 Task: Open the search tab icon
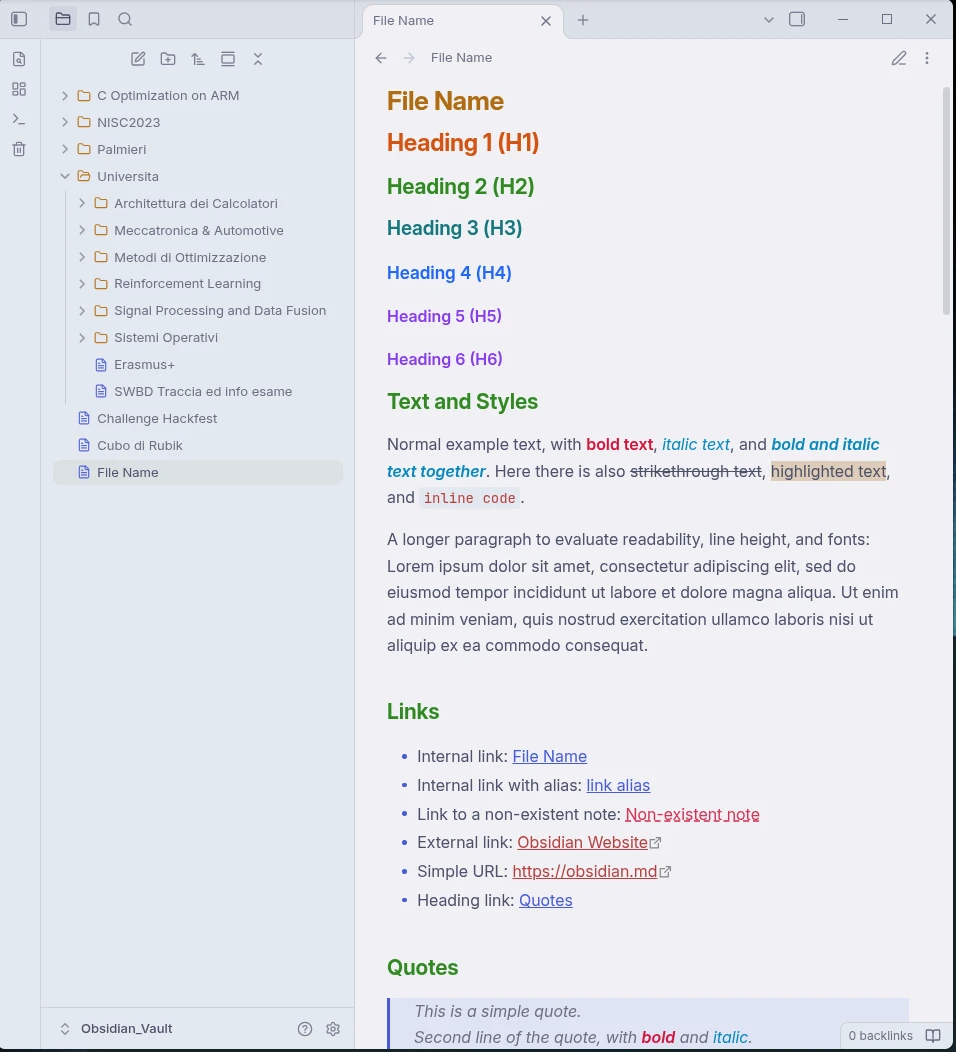click(x=125, y=19)
